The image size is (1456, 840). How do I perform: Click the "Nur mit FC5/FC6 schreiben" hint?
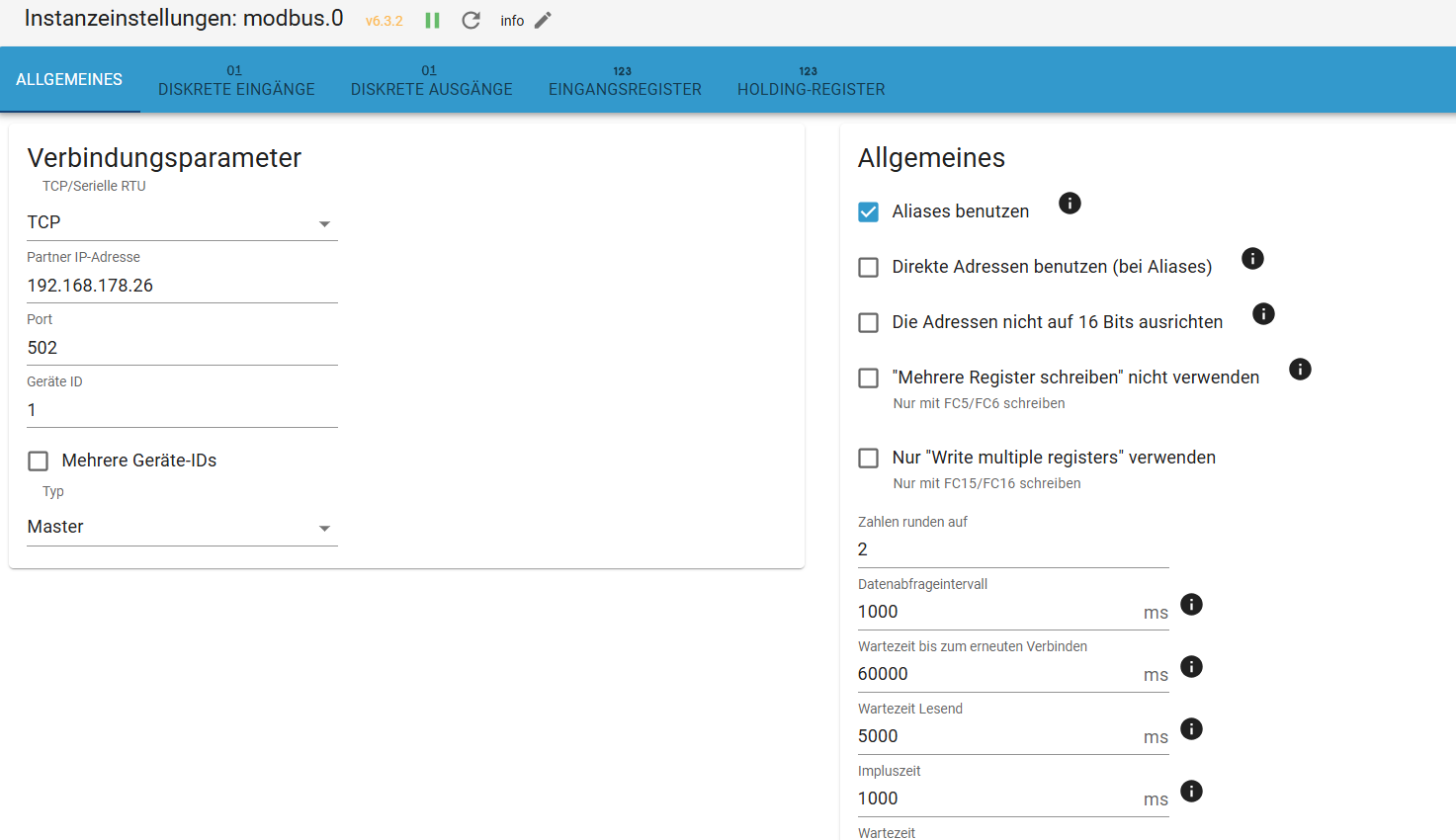[979, 403]
